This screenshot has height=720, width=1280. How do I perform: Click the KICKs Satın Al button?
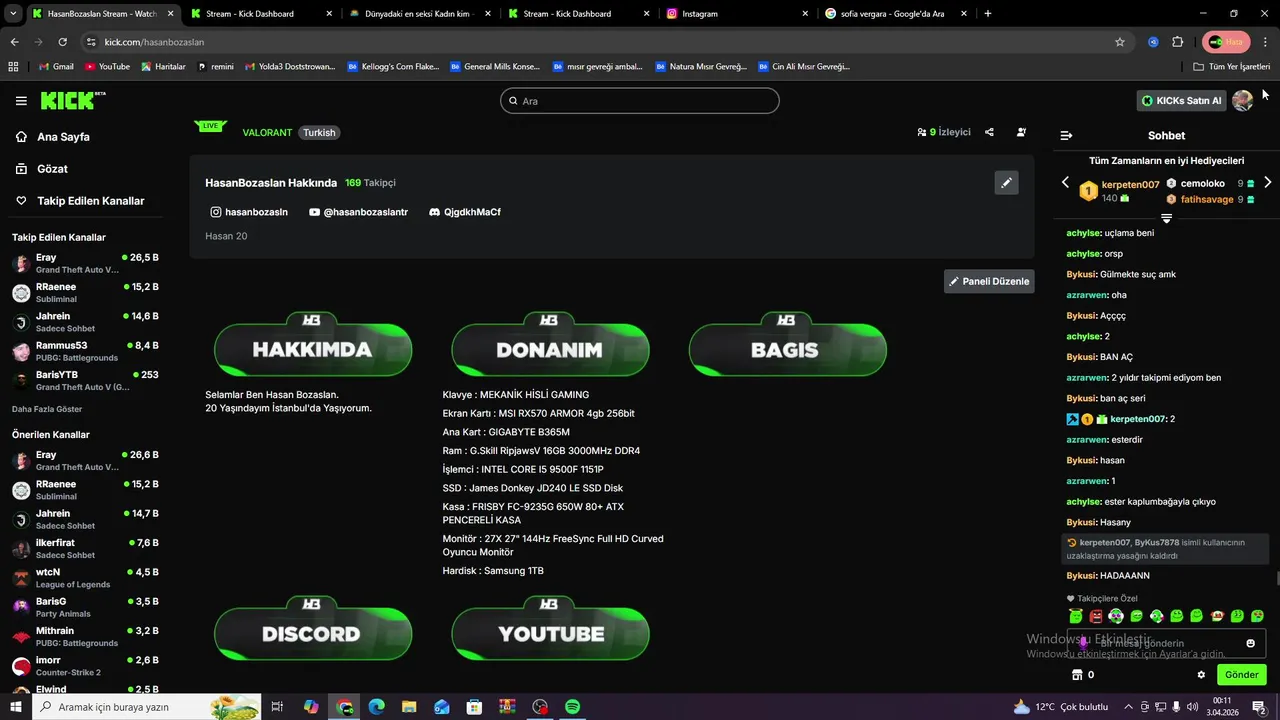tap(1182, 101)
